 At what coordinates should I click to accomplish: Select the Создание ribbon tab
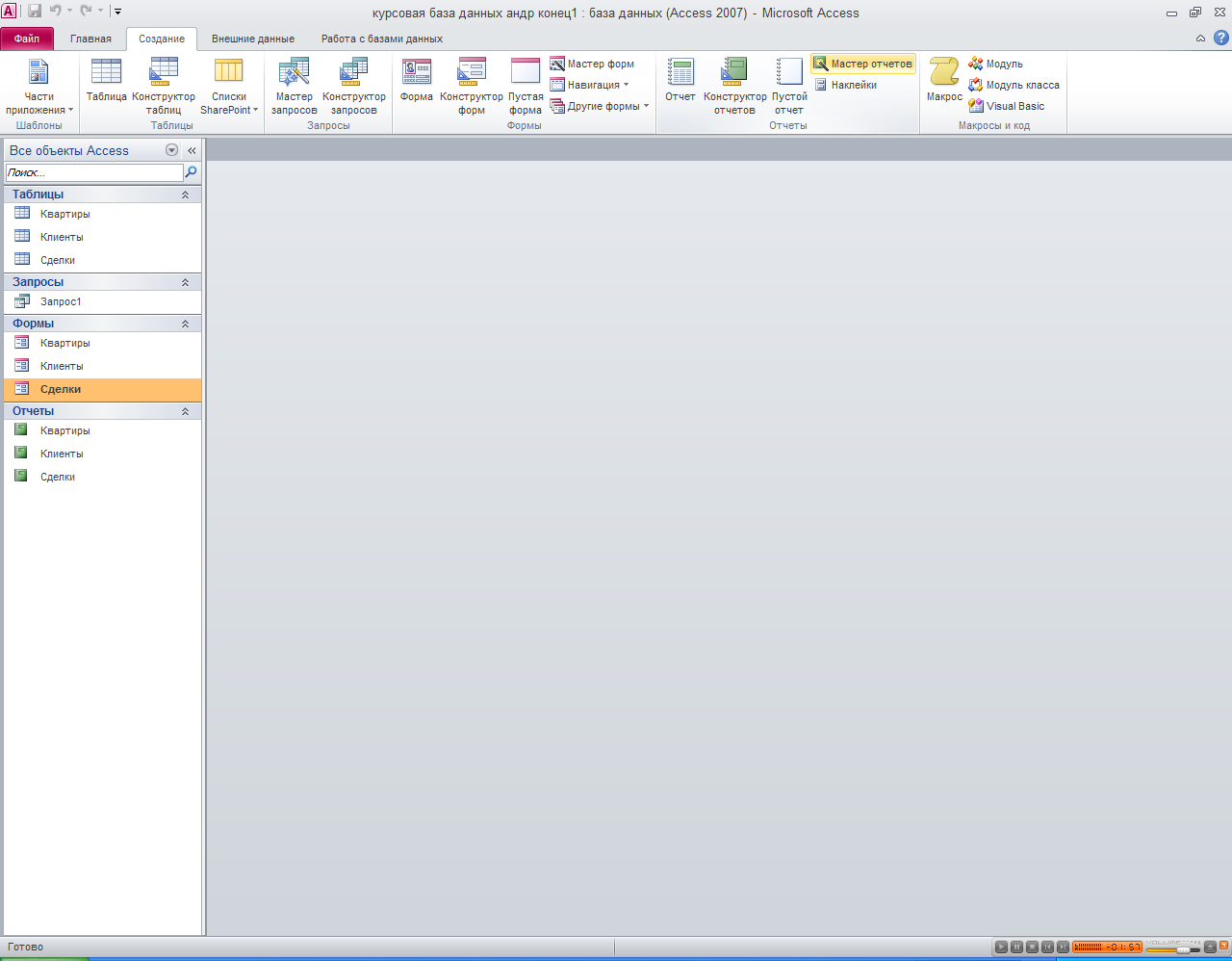pyautogui.click(x=162, y=39)
